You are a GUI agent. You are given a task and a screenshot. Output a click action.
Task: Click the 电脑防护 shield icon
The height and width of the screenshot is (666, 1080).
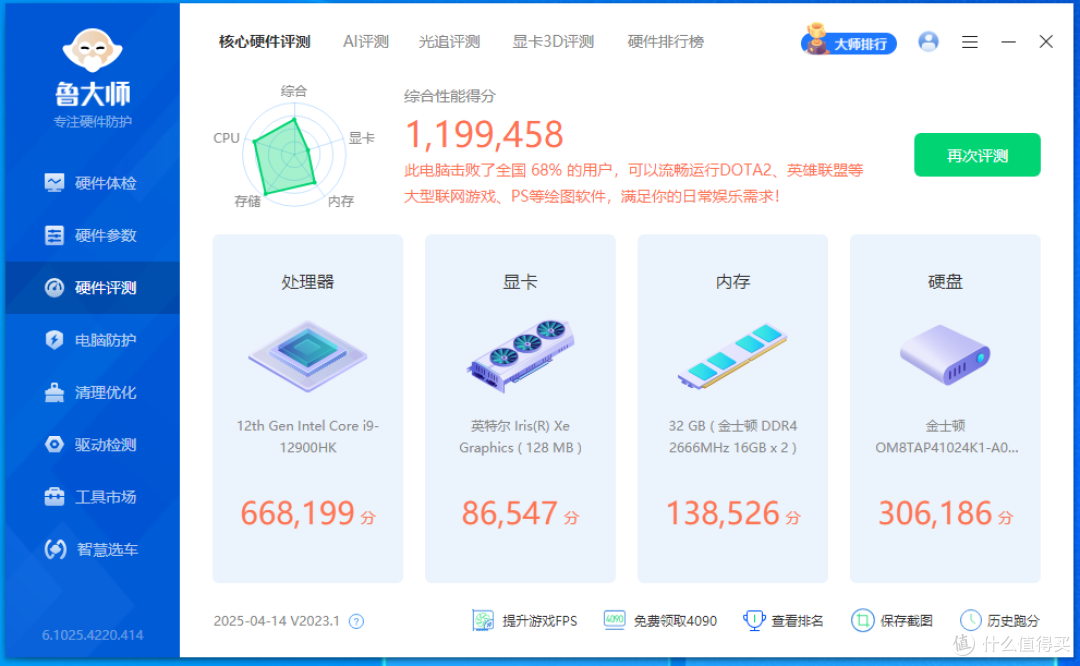point(54,340)
